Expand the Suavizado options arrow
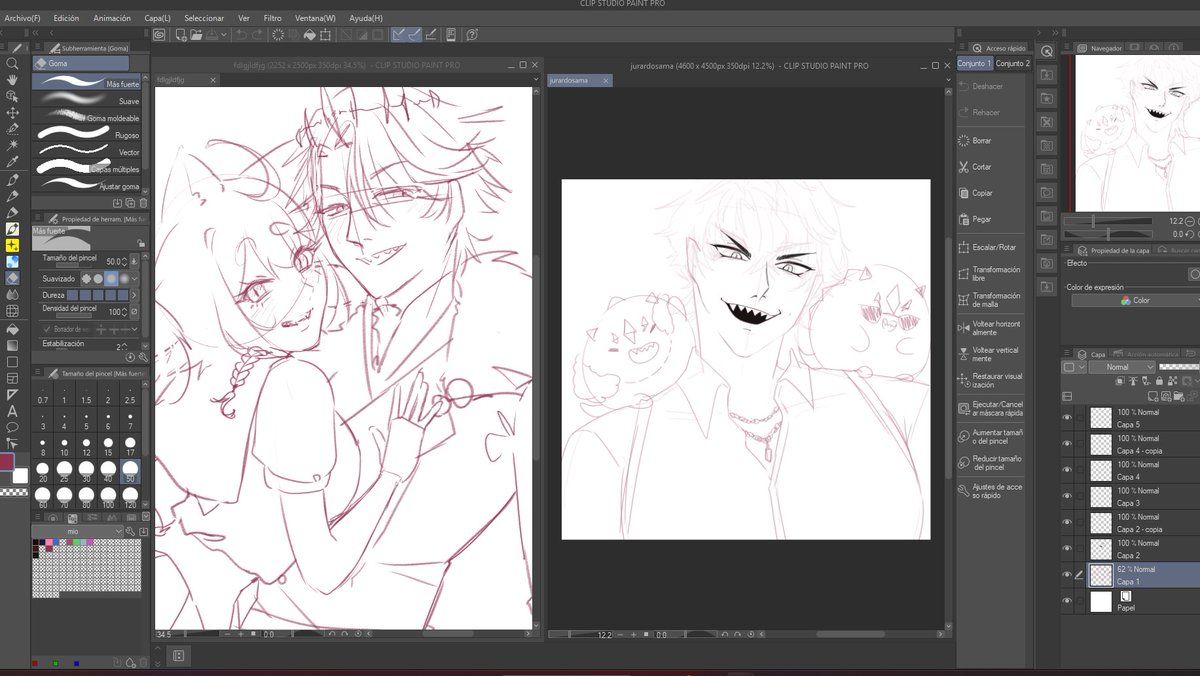 pyautogui.click(x=135, y=279)
